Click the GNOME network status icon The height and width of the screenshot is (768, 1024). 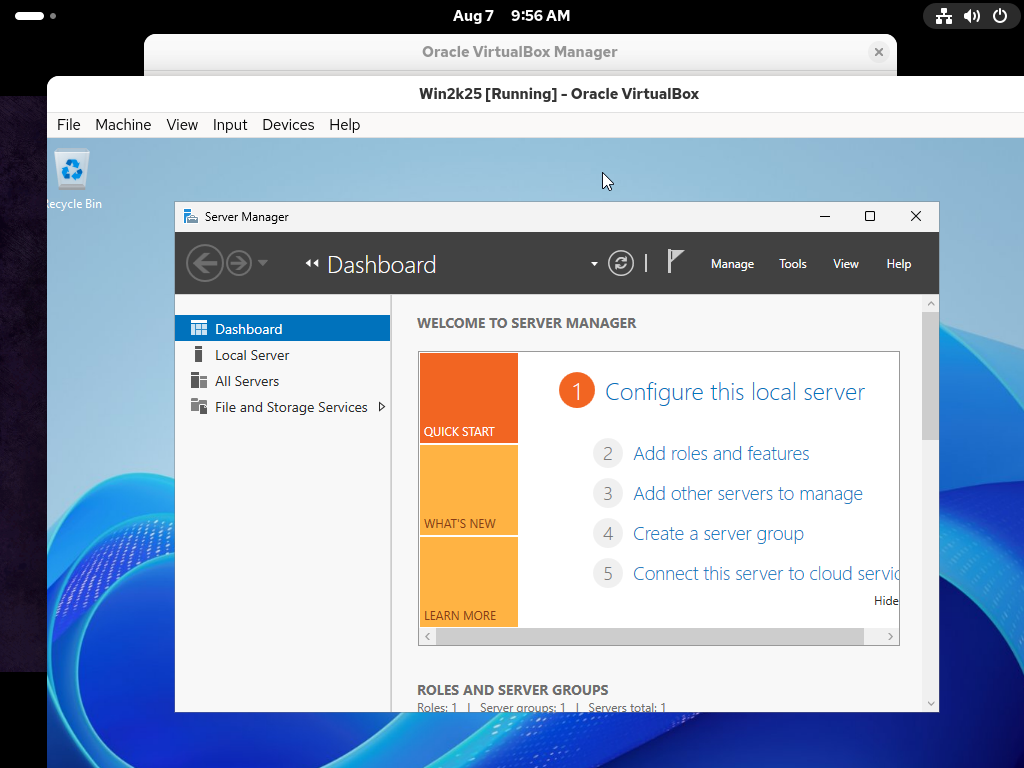coord(944,16)
